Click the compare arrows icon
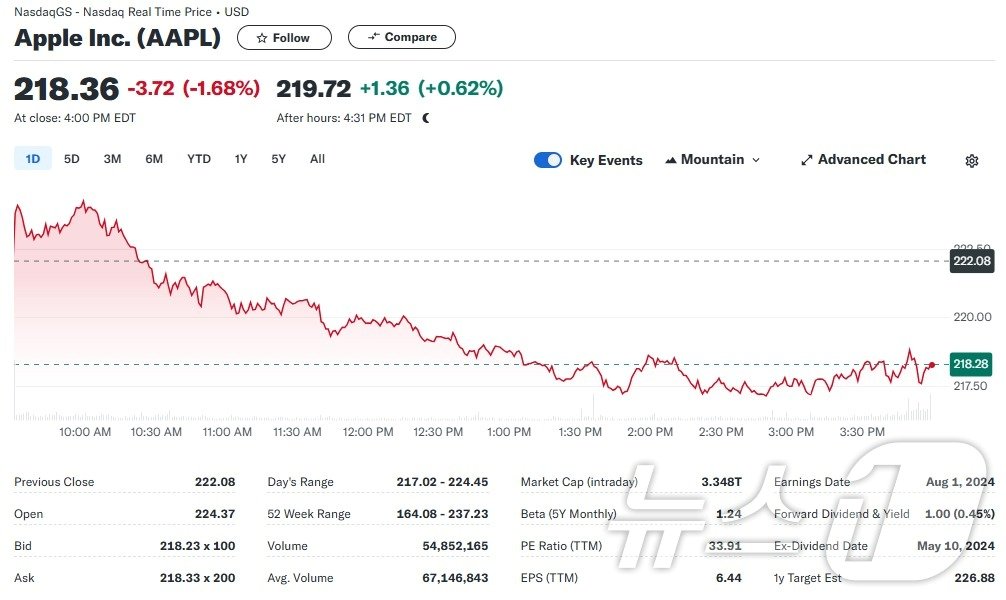This screenshot has width=1006, height=600. coord(374,37)
